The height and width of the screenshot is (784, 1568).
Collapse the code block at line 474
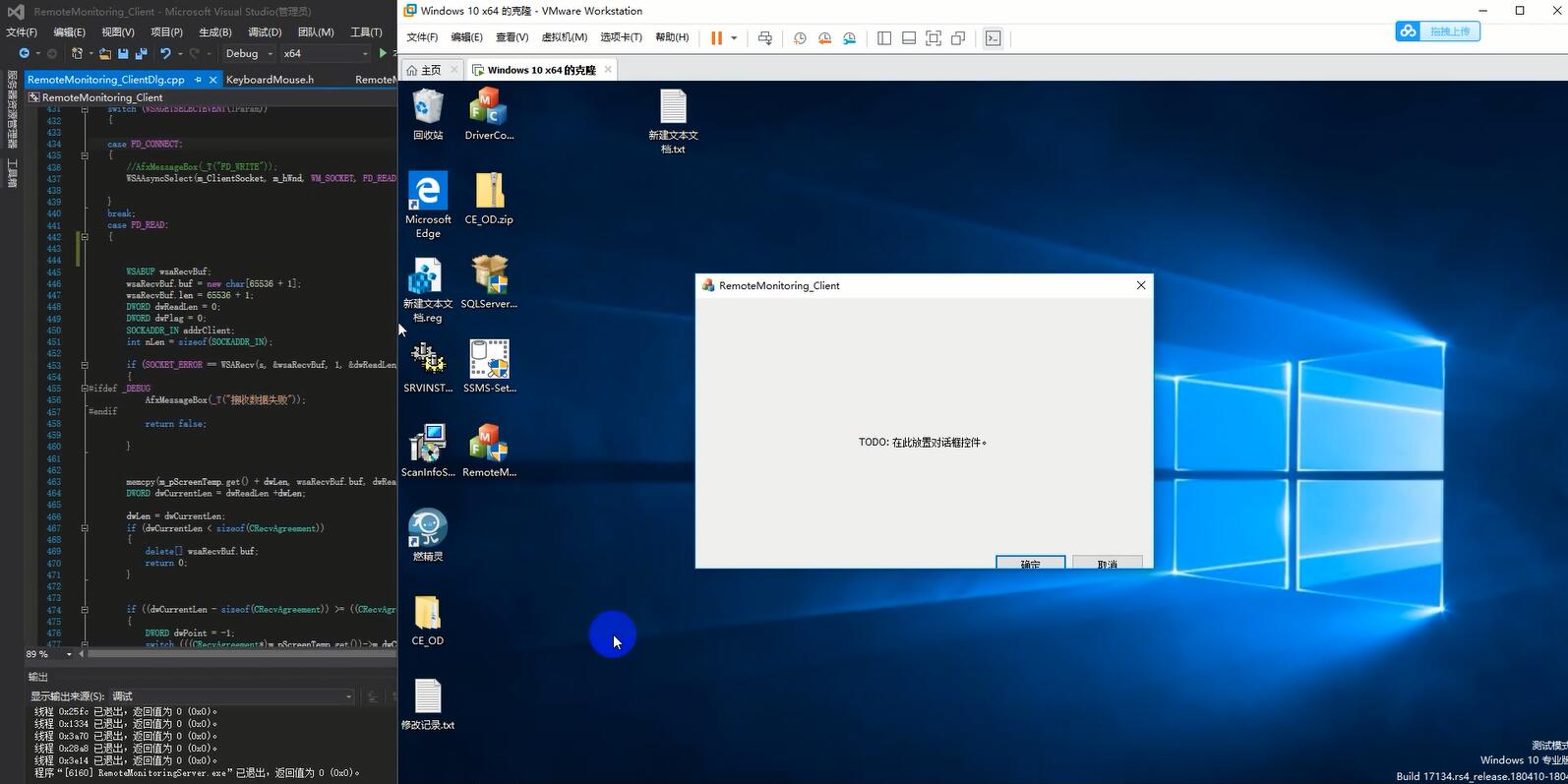coord(85,610)
